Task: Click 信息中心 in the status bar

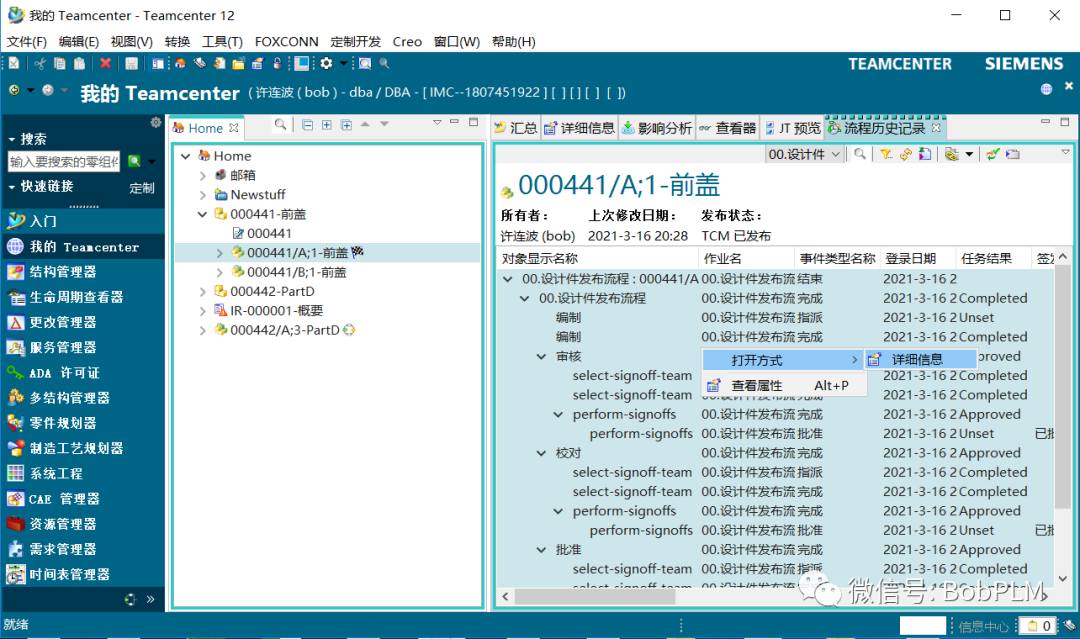Action: click(x=984, y=627)
